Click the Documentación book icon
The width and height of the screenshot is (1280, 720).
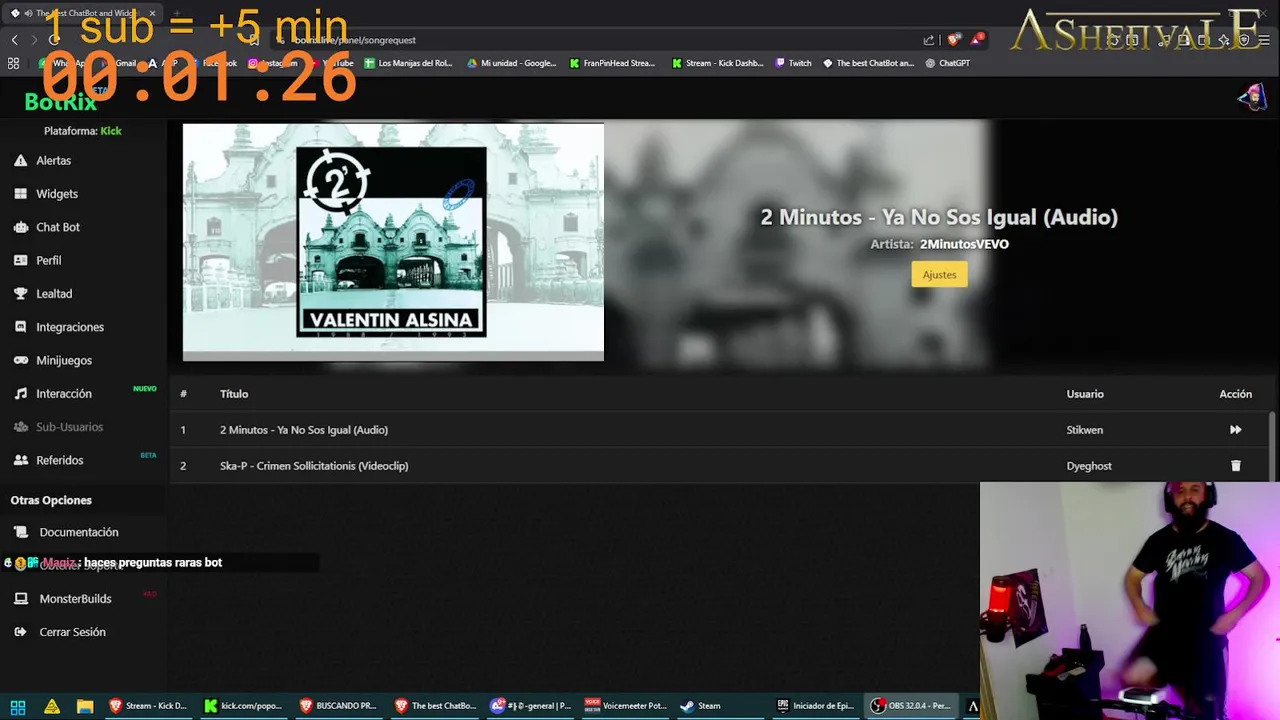point(20,532)
